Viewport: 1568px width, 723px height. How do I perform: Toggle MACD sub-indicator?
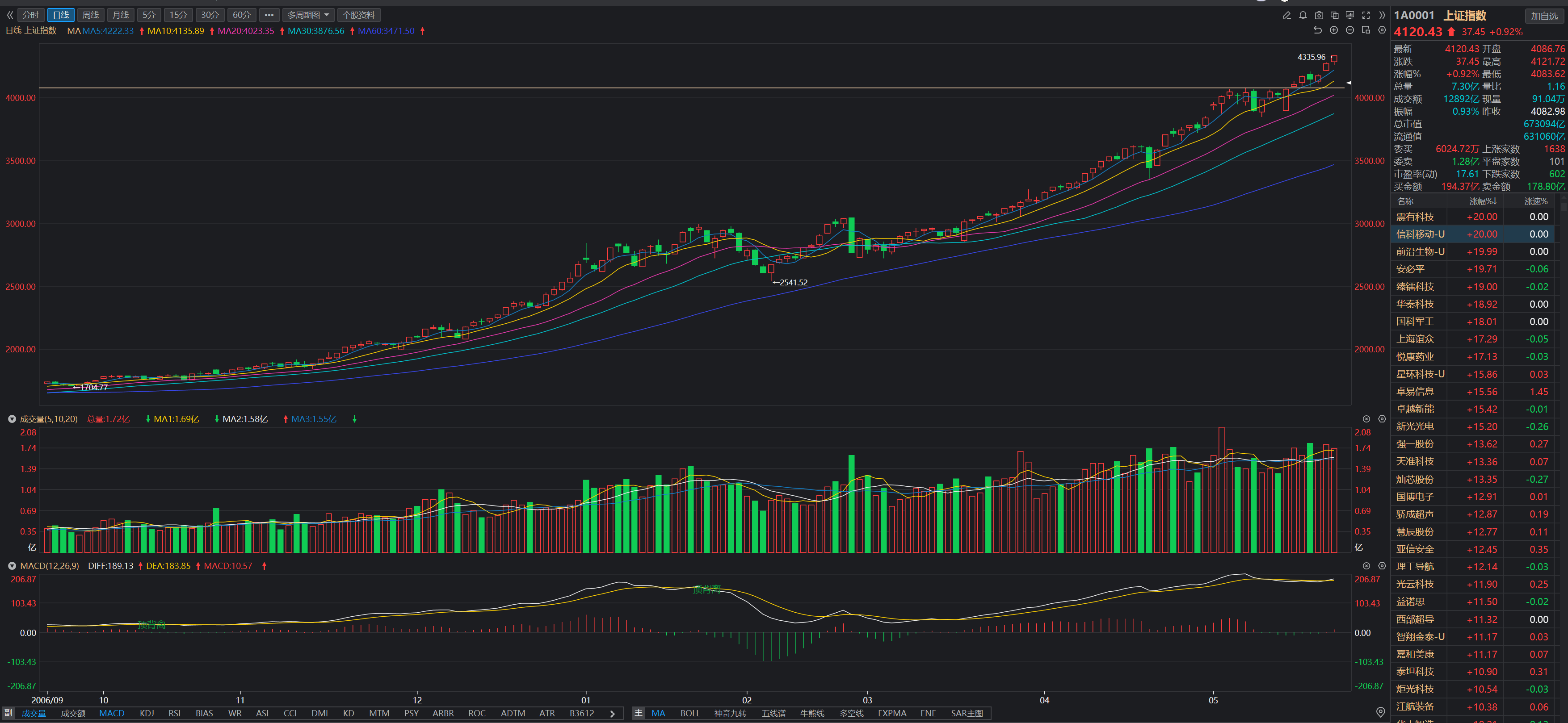click(111, 713)
